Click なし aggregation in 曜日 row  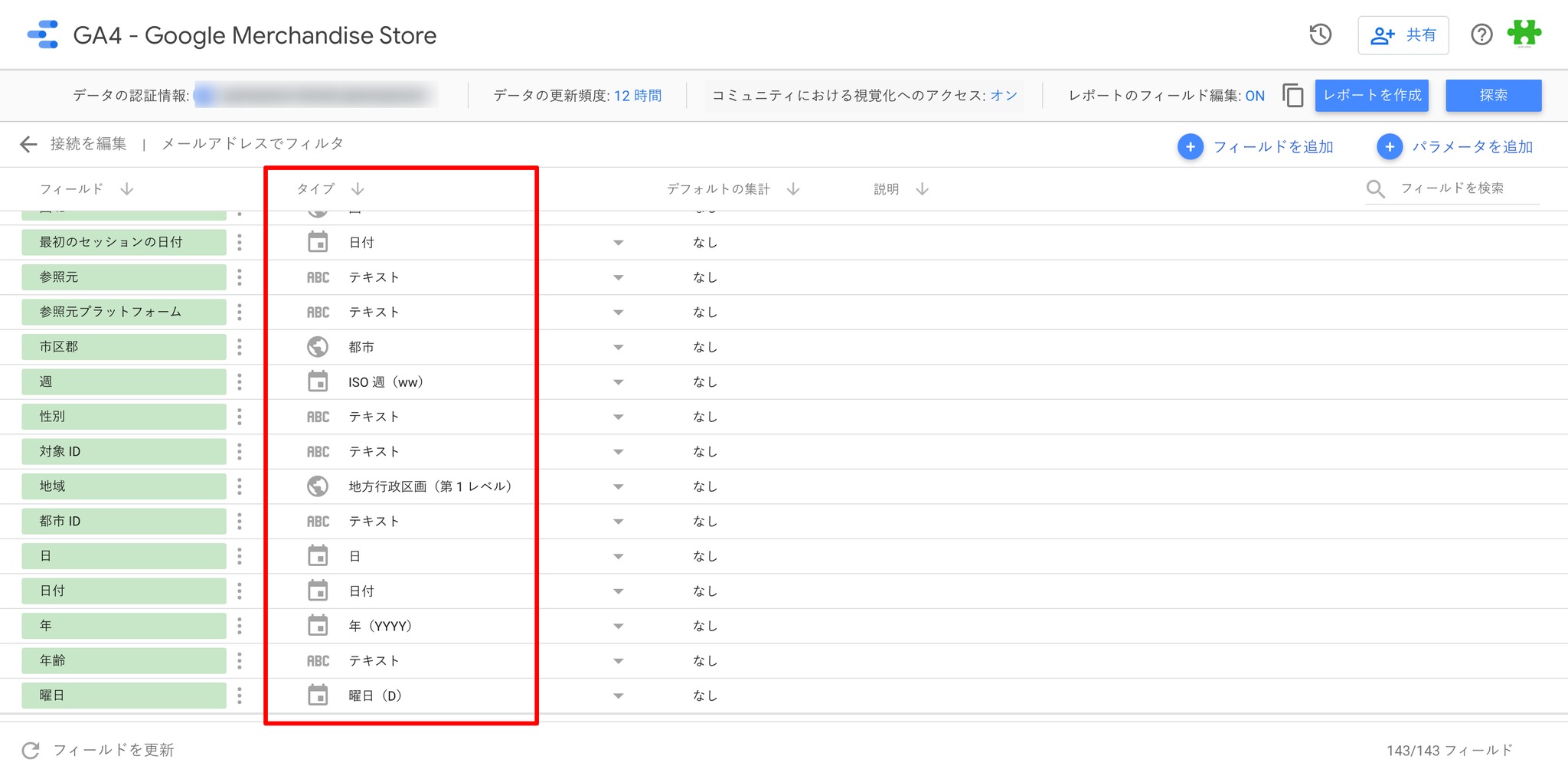point(705,696)
